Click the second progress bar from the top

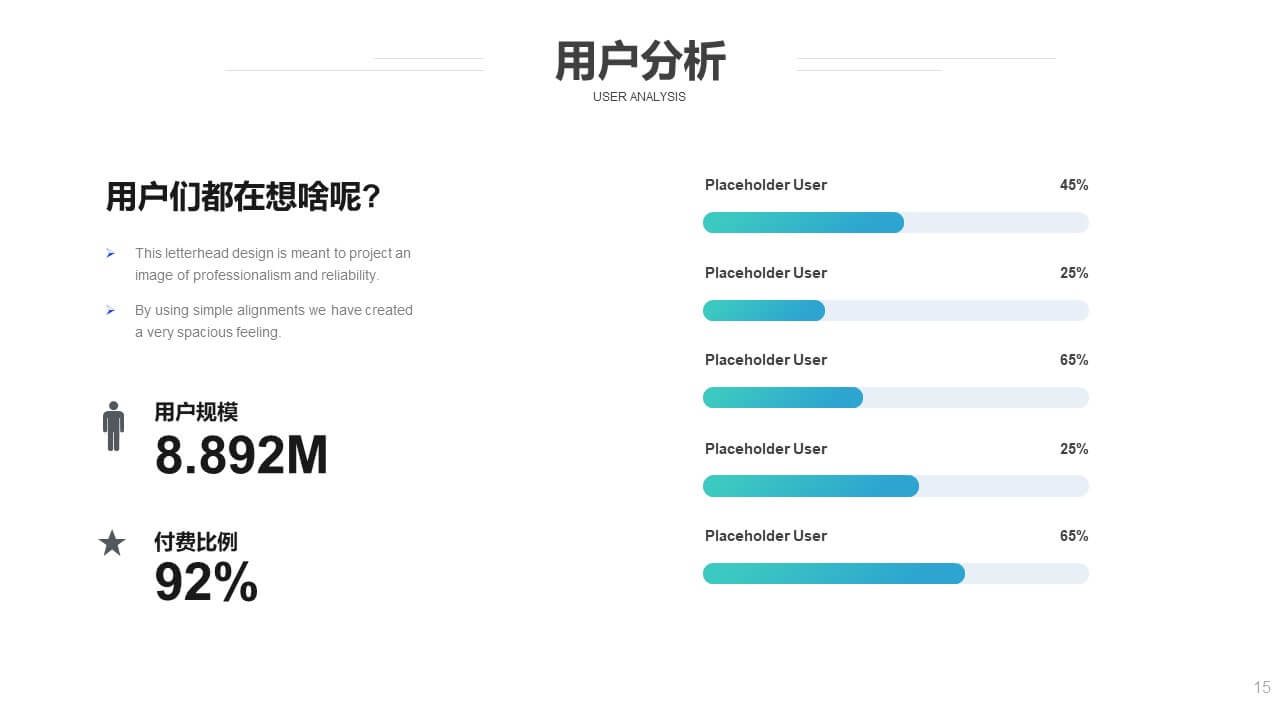pyautogui.click(x=895, y=311)
